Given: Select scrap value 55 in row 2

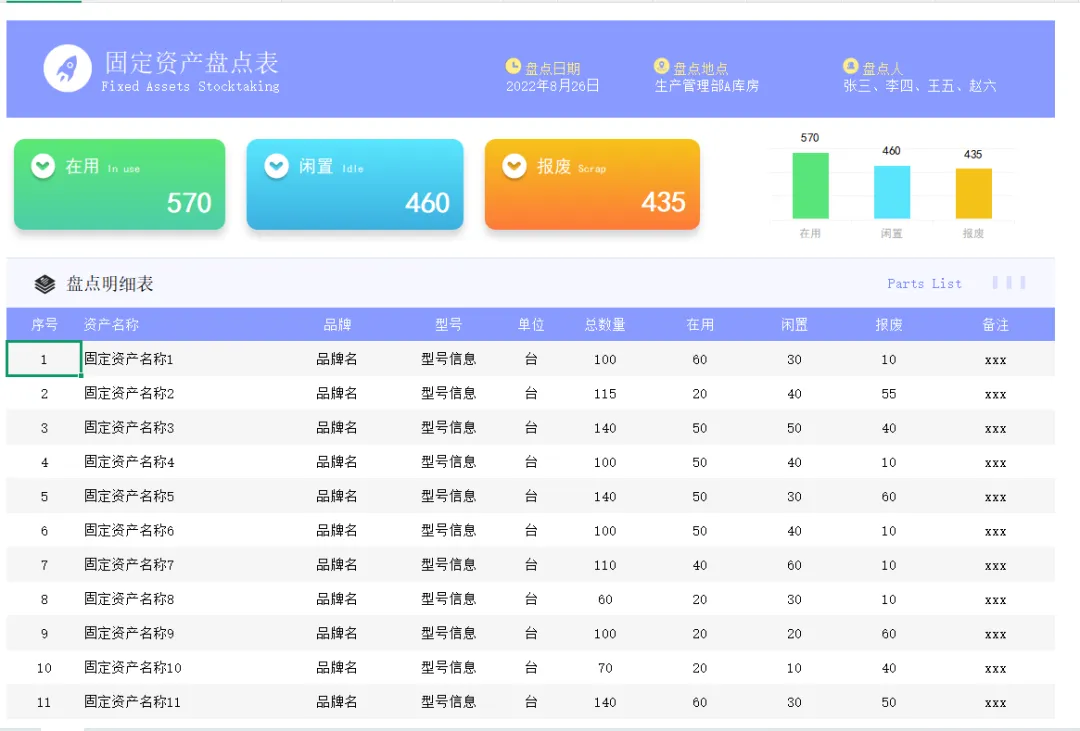Looking at the screenshot, I should tap(889, 394).
